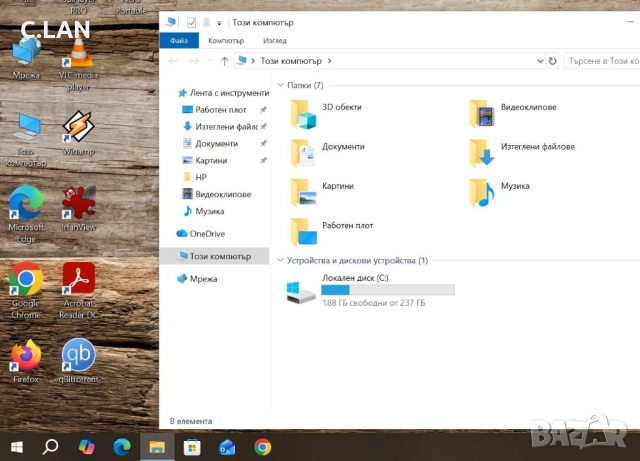Launch IrfanView from the desktop
This screenshot has height=461, width=640.
coord(78,209)
